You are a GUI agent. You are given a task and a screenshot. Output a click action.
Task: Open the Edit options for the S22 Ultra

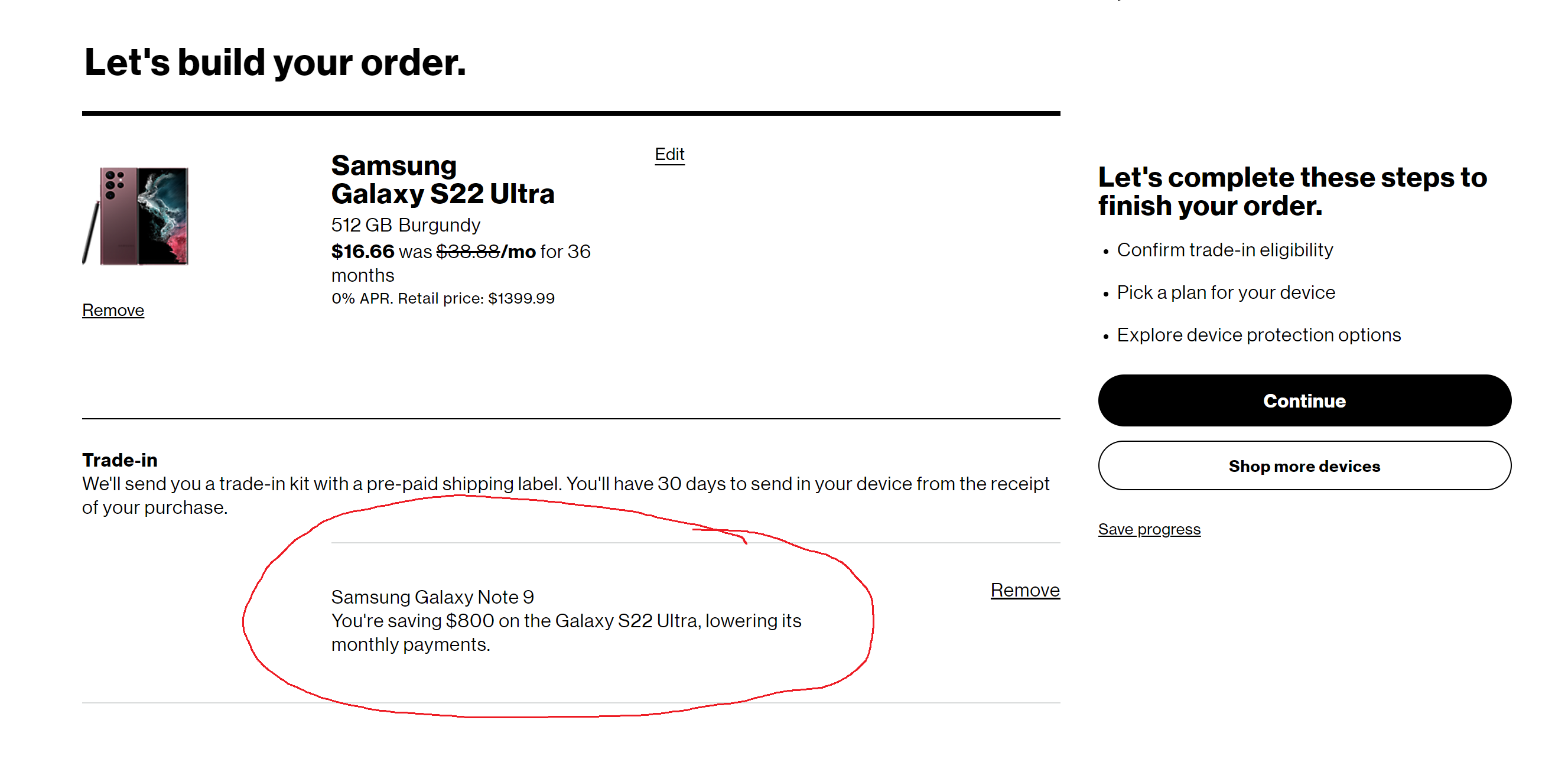[669, 154]
